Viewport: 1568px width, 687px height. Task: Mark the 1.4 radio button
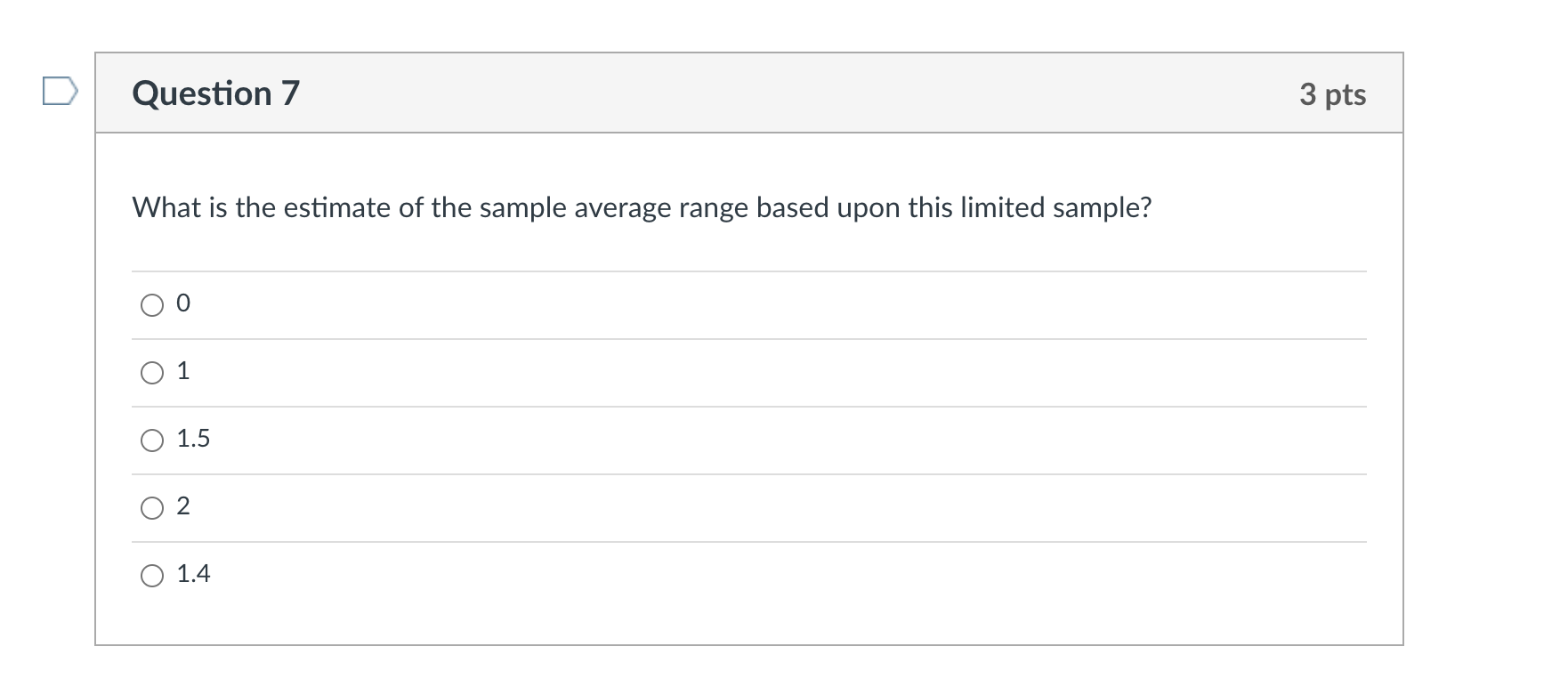point(152,576)
